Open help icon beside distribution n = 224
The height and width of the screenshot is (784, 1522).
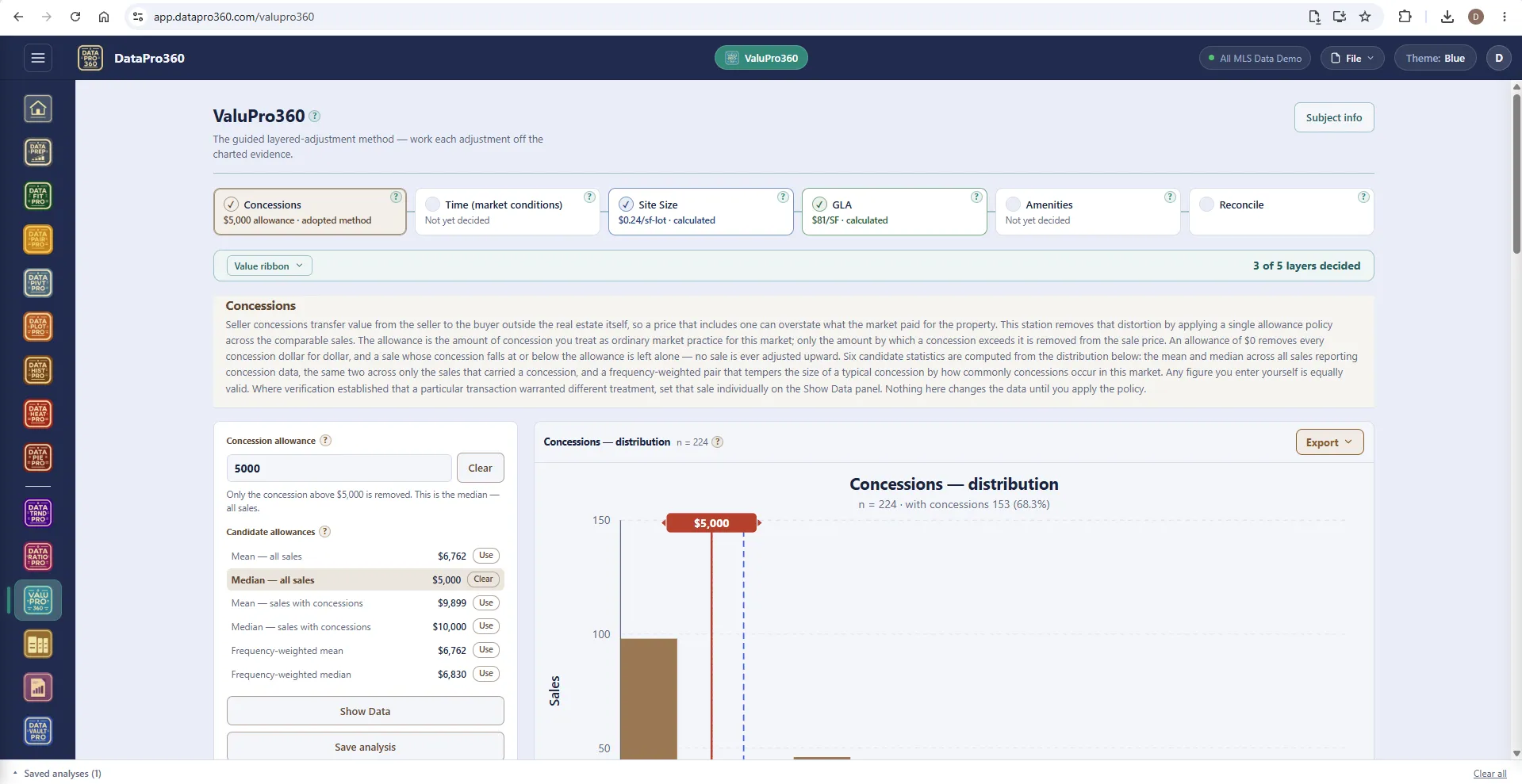[718, 442]
